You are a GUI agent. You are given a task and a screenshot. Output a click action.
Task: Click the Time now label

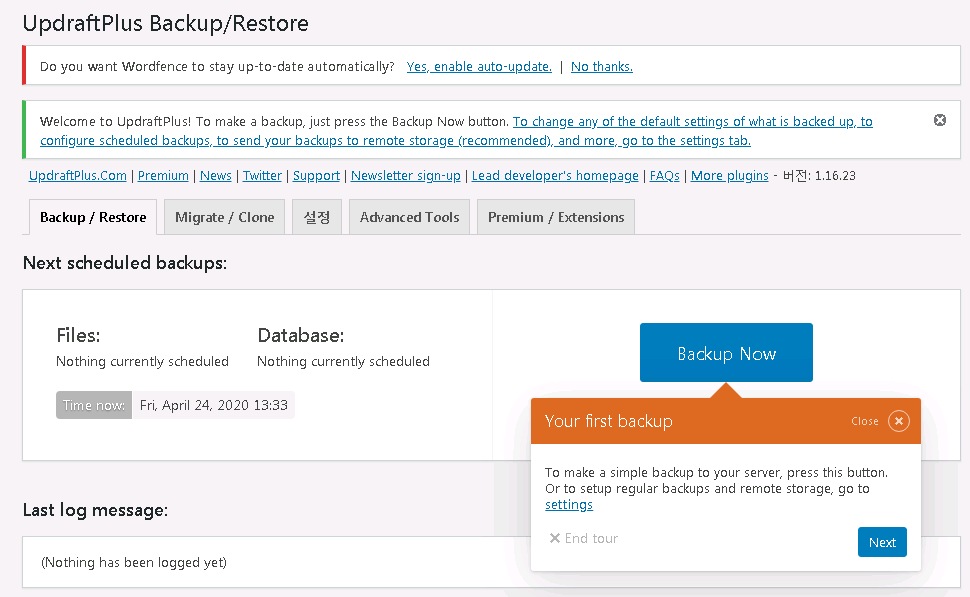click(x=93, y=405)
